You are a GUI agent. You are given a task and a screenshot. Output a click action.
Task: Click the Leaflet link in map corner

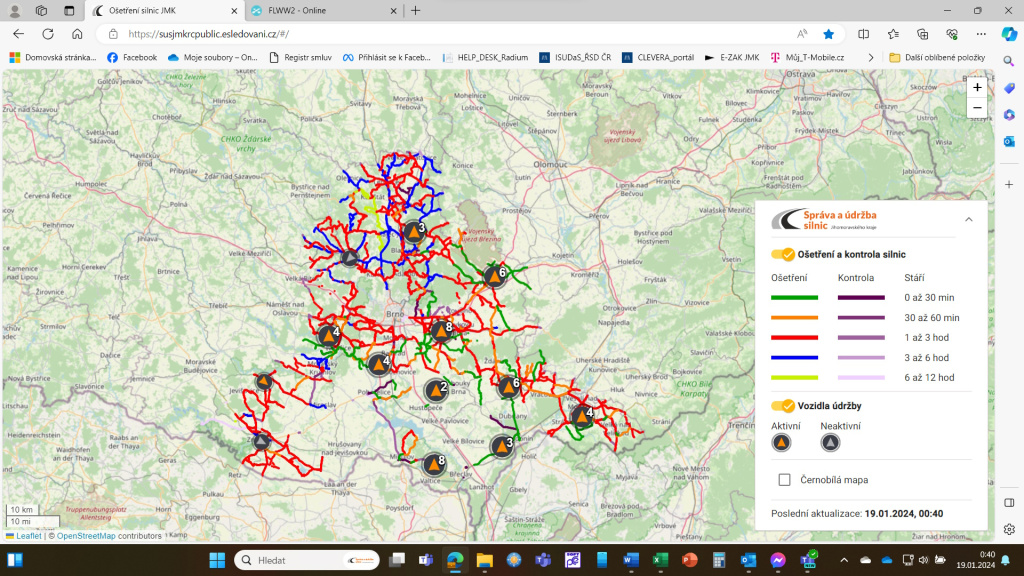point(27,536)
